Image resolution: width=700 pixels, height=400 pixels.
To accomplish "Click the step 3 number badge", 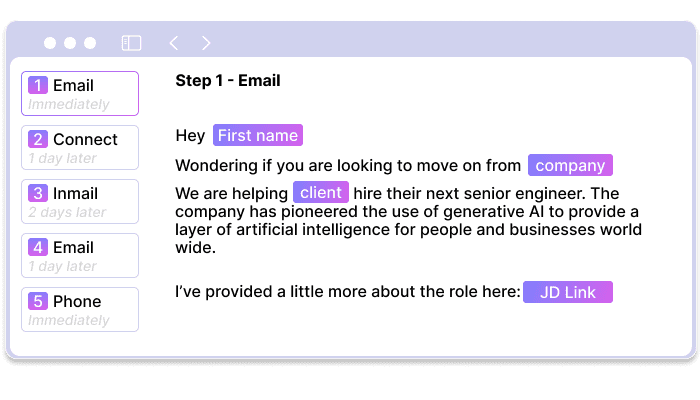I will tap(38, 194).
